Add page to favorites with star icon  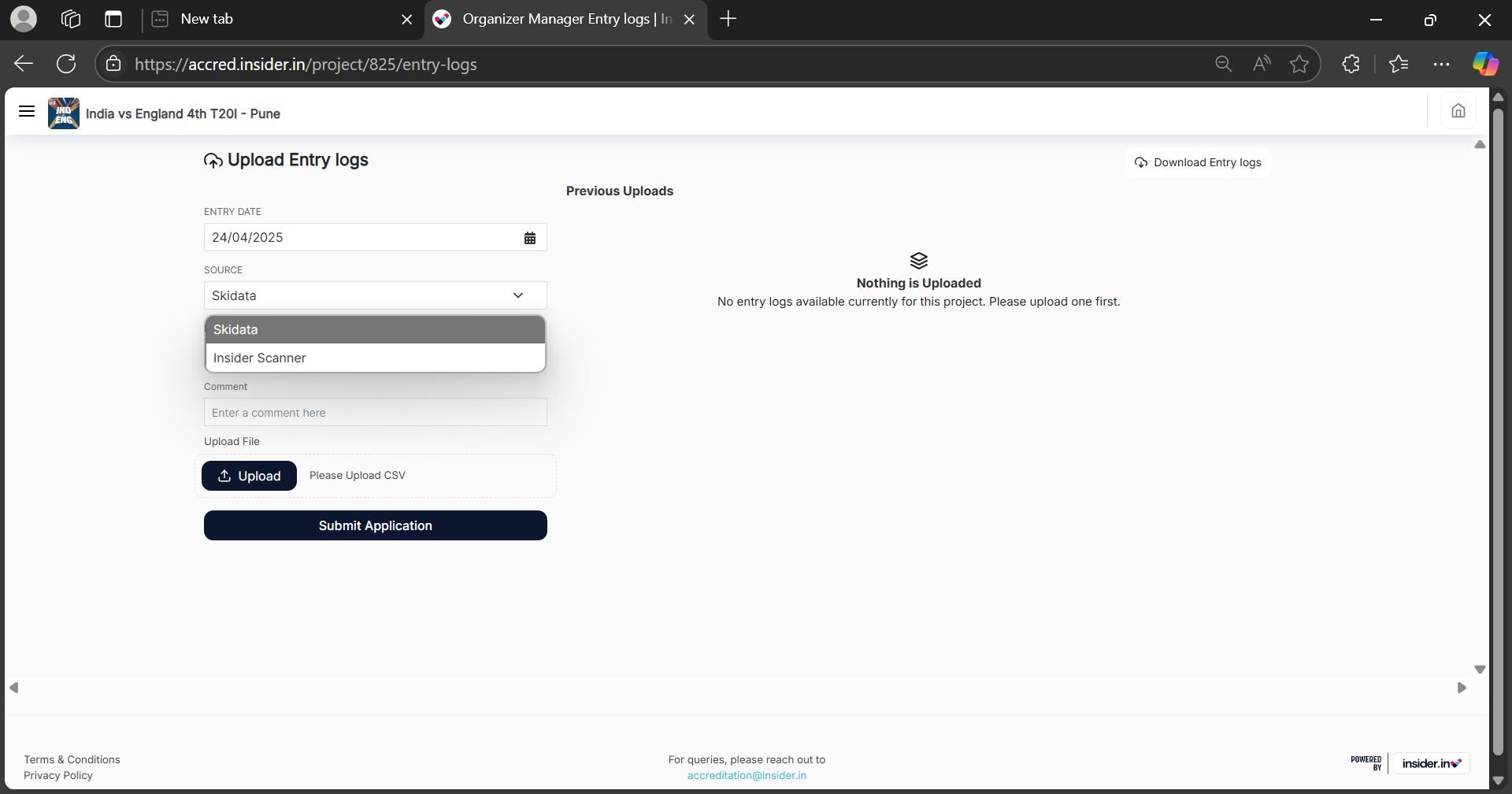tap(1299, 65)
